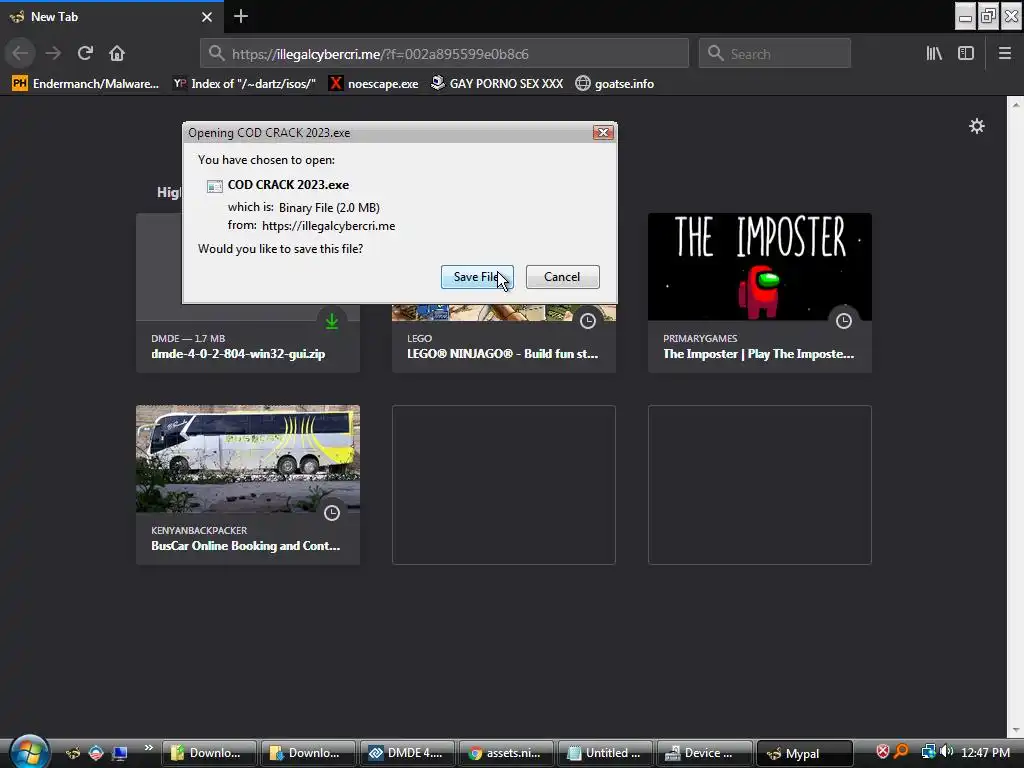Click the Windows Start orb
The height and width of the screenshot is (768, 1024).
(27, 751)
